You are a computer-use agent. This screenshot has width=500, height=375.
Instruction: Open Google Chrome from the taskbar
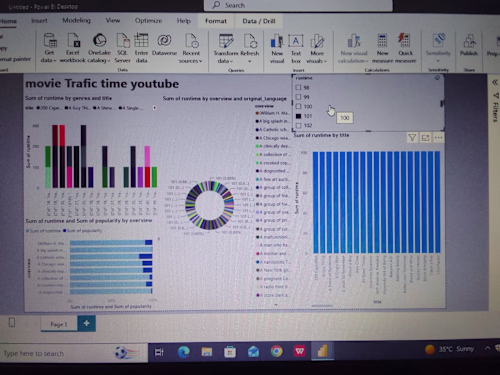pos(276,351)
